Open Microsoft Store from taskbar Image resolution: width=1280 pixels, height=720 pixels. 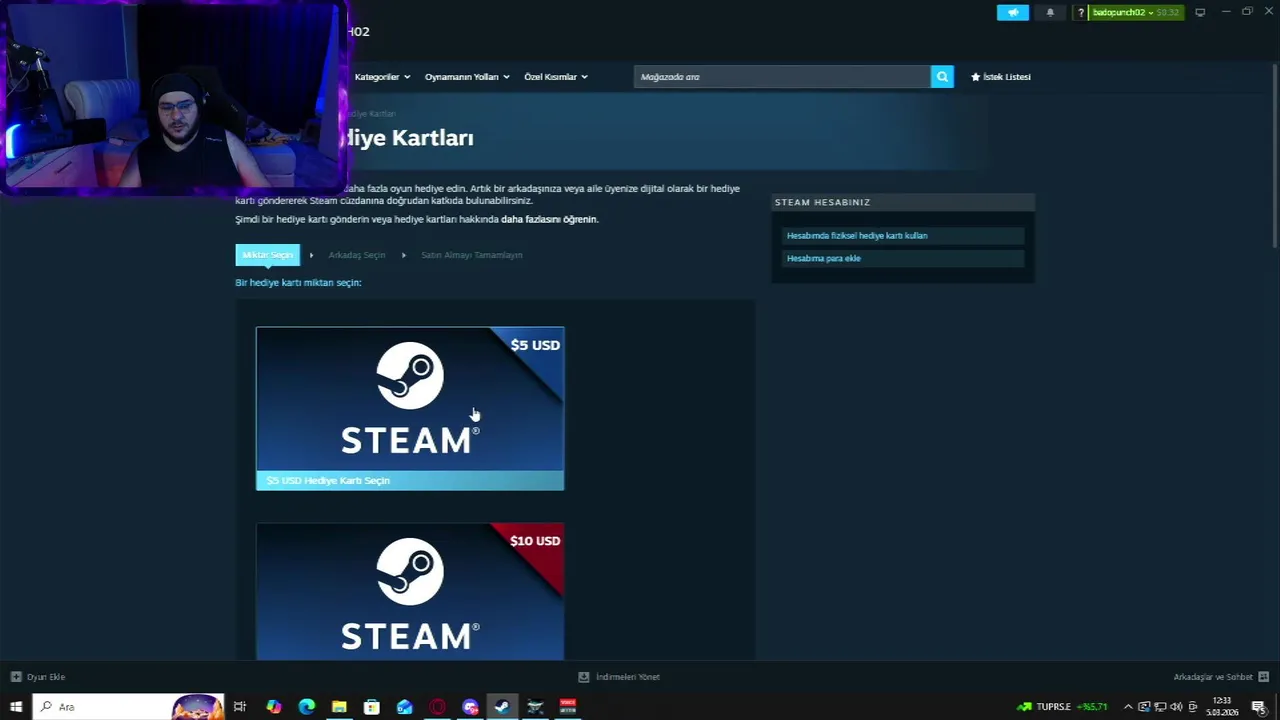click(x=371, y=707)
